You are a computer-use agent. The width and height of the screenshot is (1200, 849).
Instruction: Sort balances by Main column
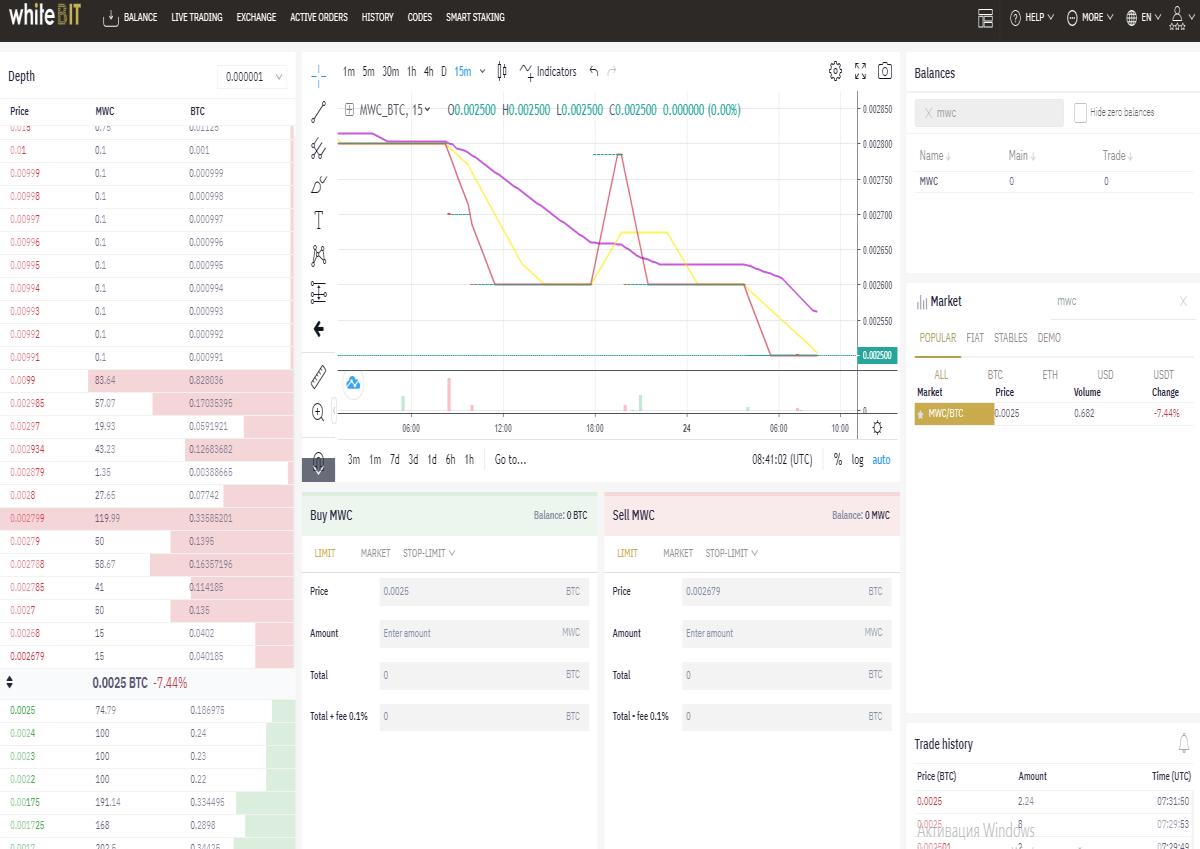(x=1022, y=156)
